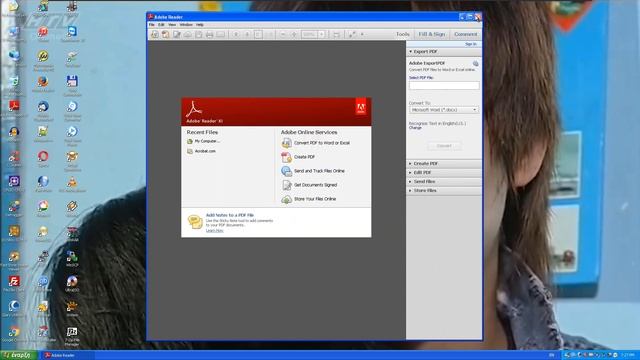Select Get Documents Signed

tap(315, 185)
